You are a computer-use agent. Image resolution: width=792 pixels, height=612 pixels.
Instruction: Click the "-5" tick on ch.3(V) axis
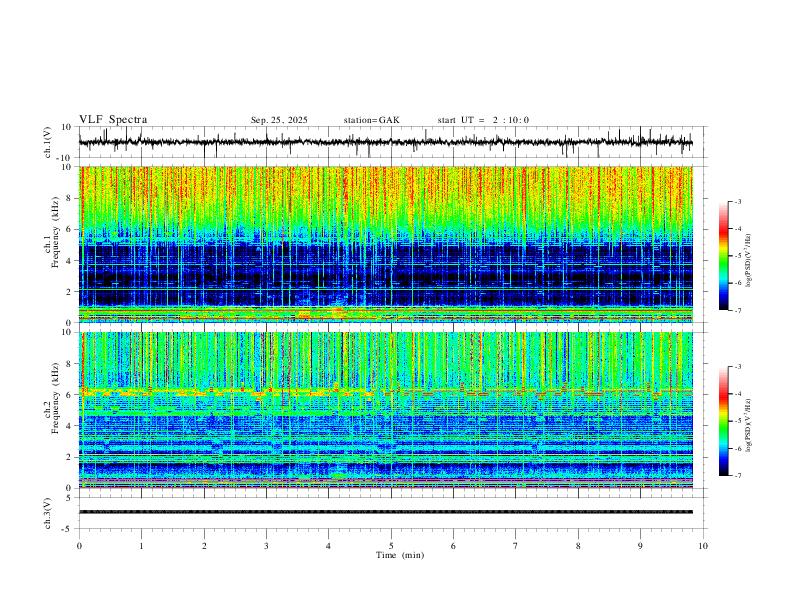coord(68,529)
